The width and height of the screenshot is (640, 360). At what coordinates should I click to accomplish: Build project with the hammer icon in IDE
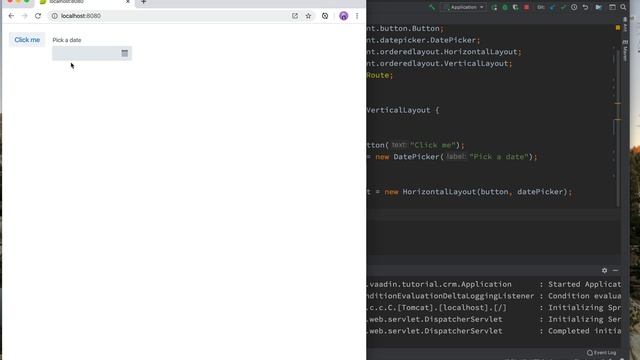[432, 7]
